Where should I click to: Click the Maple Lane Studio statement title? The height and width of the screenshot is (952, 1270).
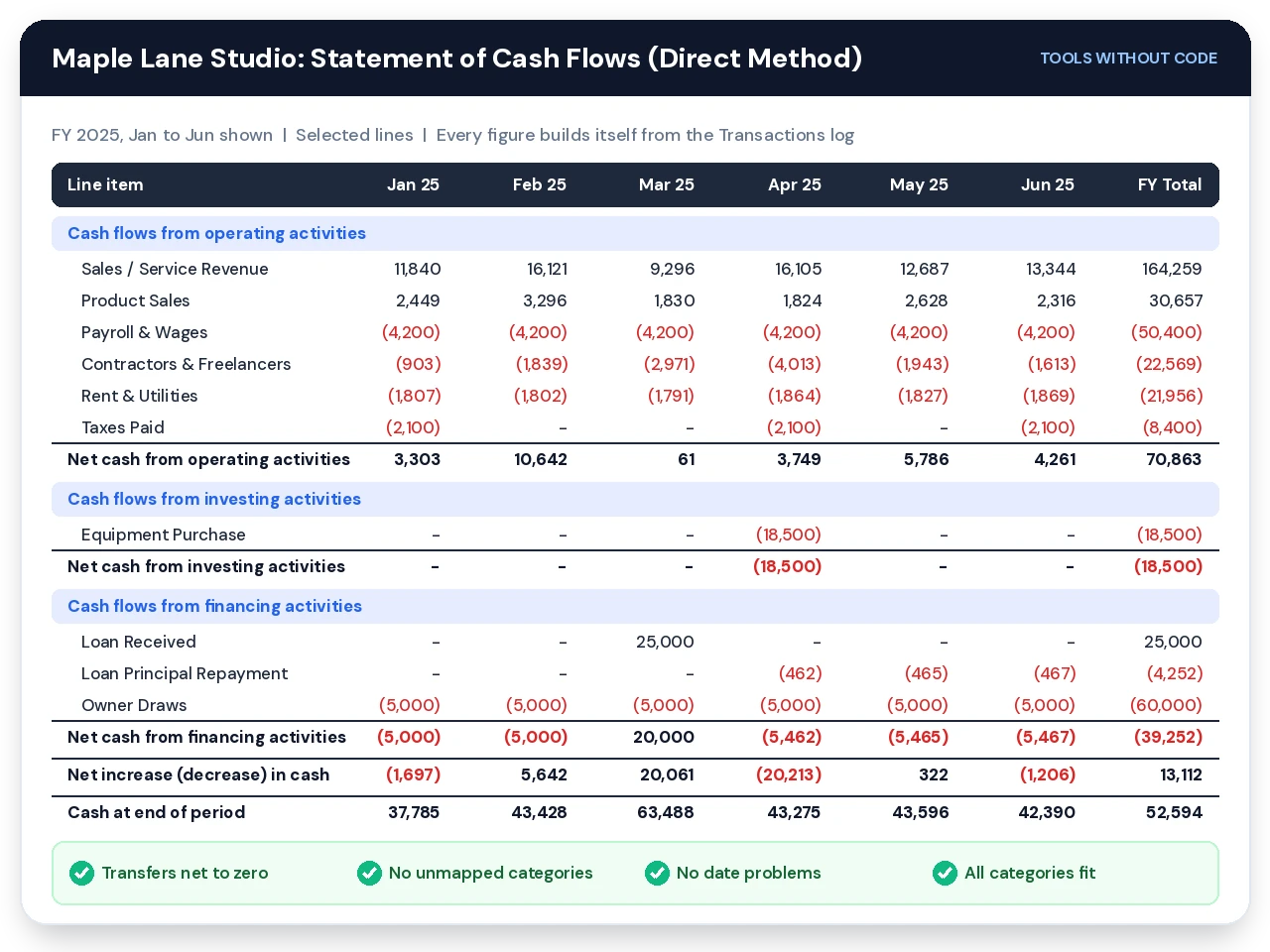point(456,59)
